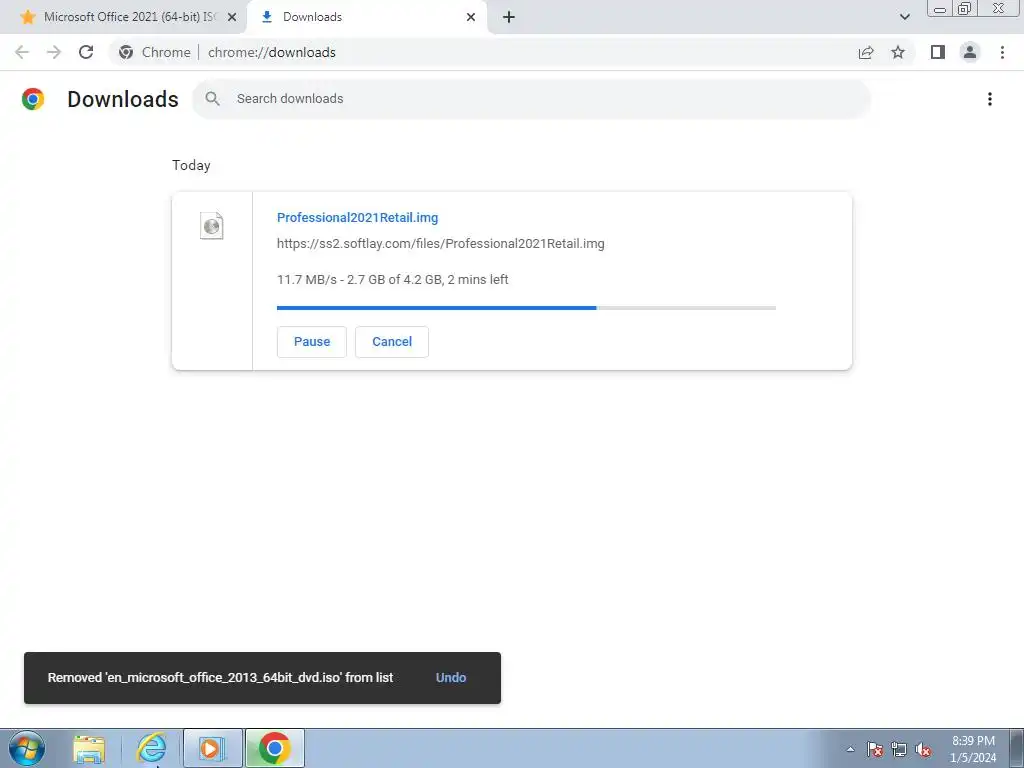The image size is (1024, 768).
Task: Open Windows Media Player from taskbar
Action: pos(212,748)
